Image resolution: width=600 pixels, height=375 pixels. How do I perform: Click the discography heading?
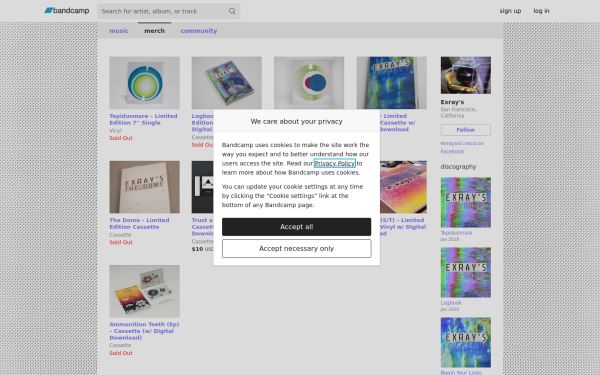click(x=458, y=167)
